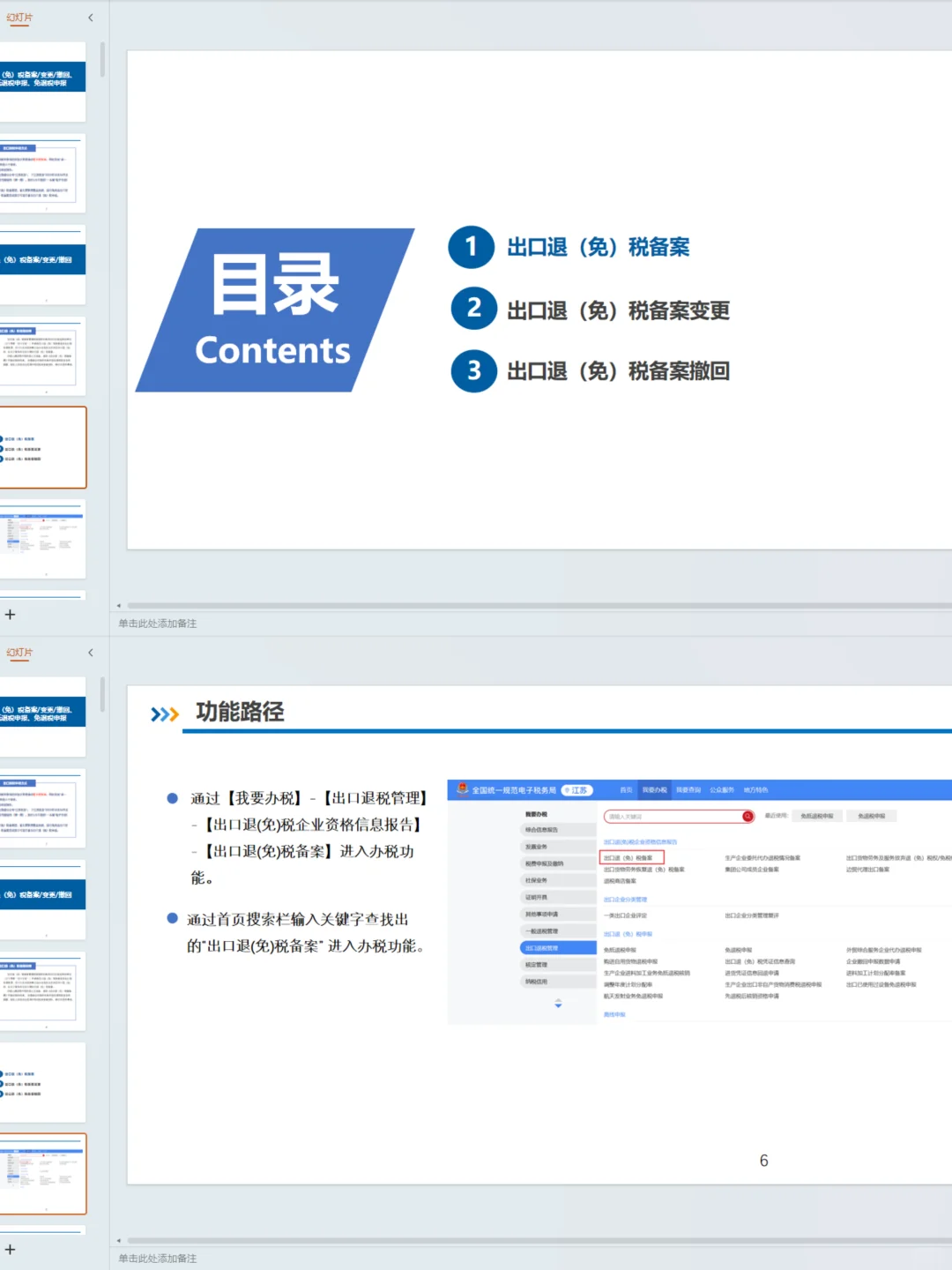Open the 幻灯片 tab in the 目录 window

click(19, 18)
